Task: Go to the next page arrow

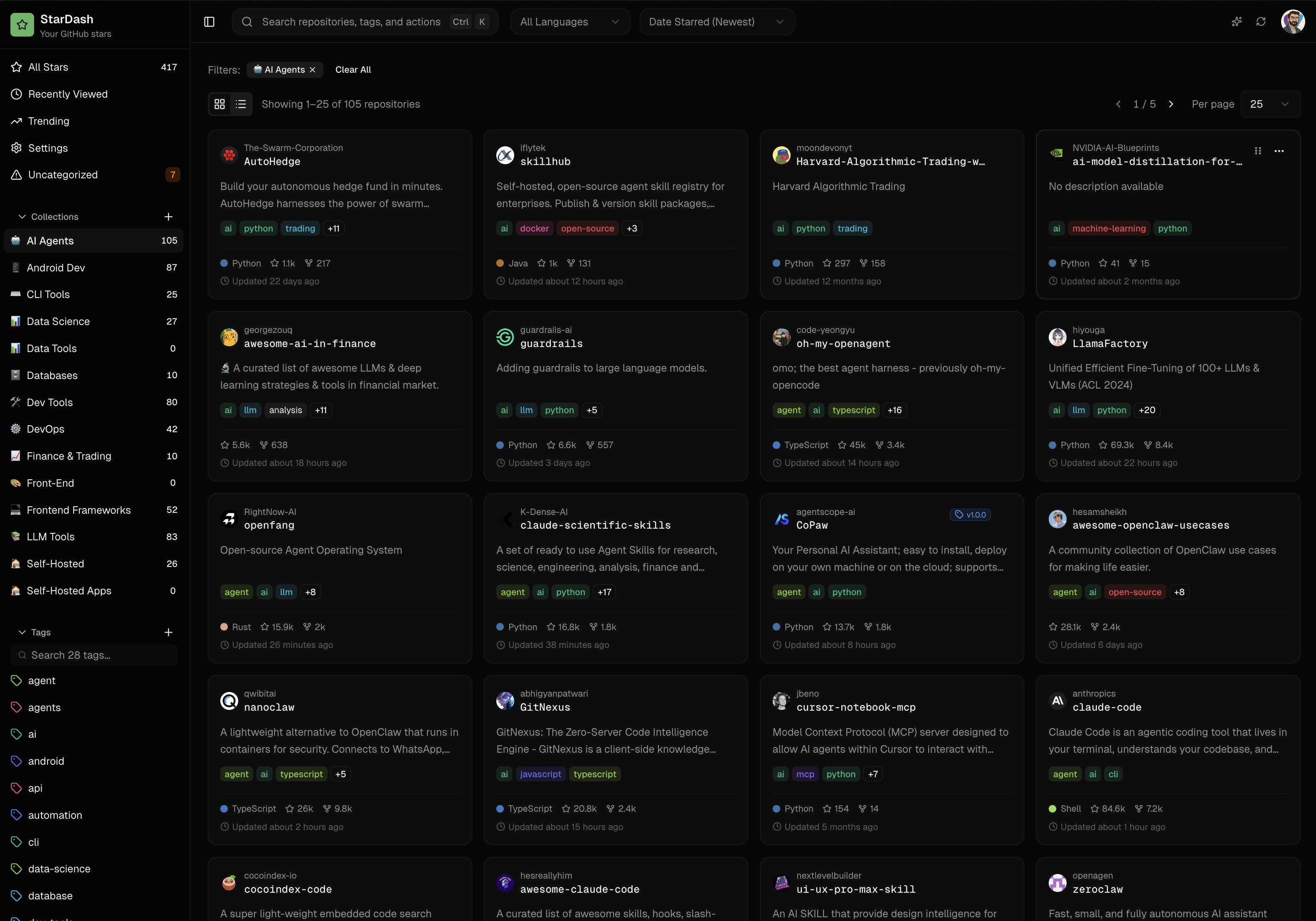Action: 1171,104
